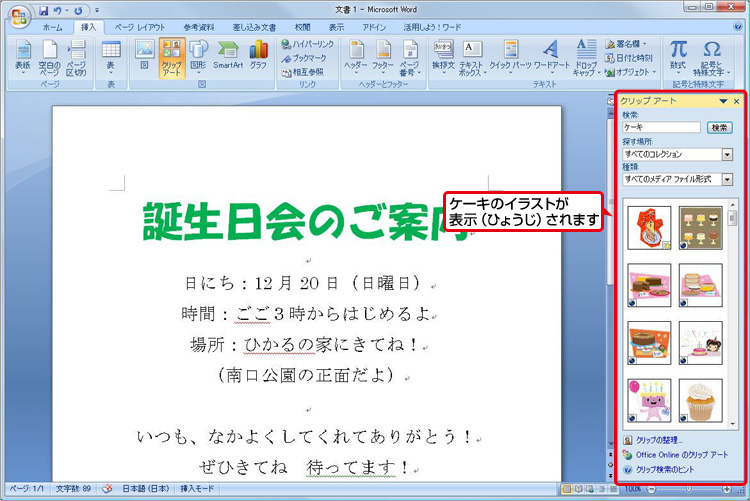
Task: Select the white frosted cupcake thumbnail
Action: point(700,401)
